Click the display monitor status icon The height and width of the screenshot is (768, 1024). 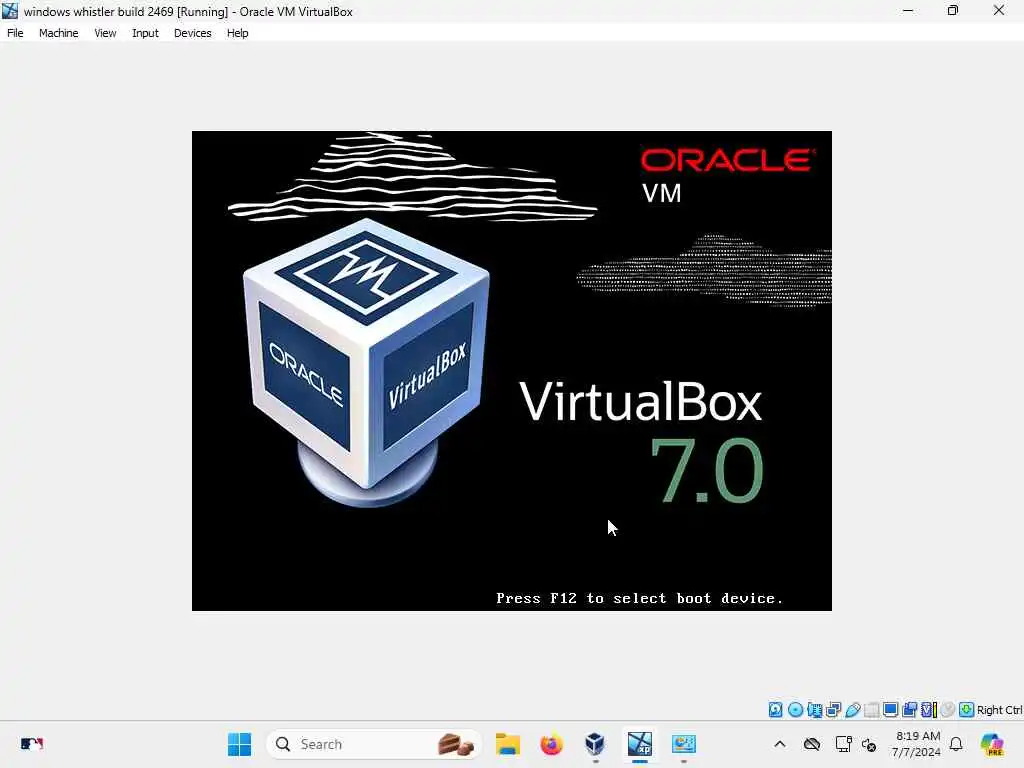[890, 710]
